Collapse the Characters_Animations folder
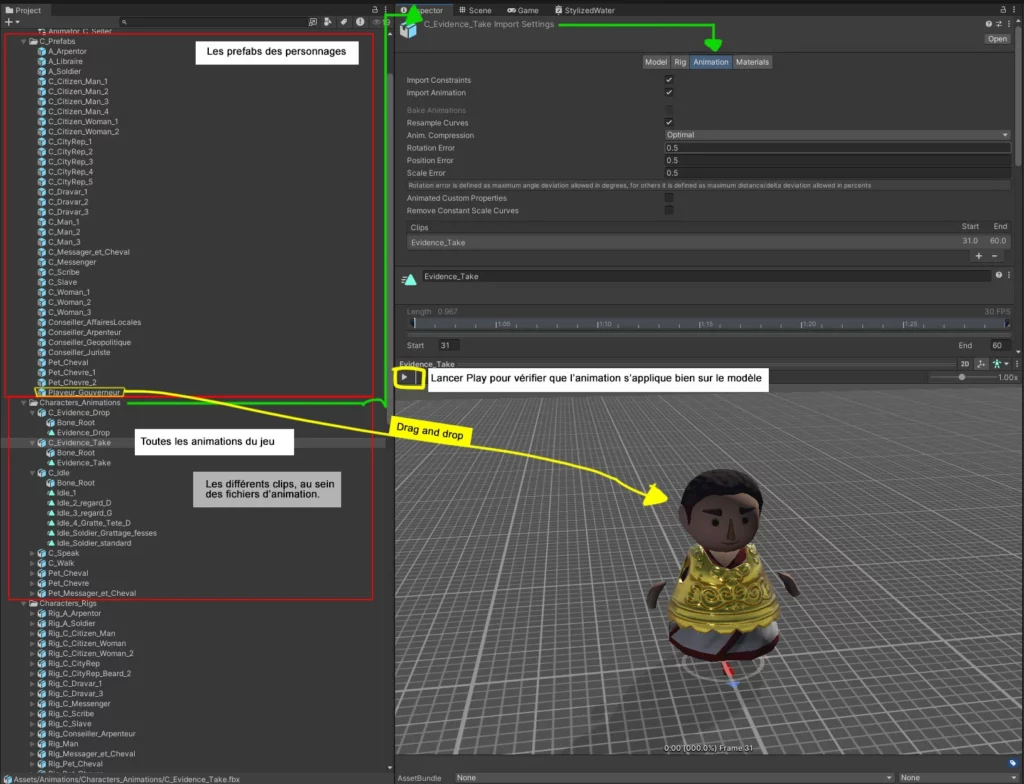The height and width of the screenshot is (784, 1024). (24, 403)
